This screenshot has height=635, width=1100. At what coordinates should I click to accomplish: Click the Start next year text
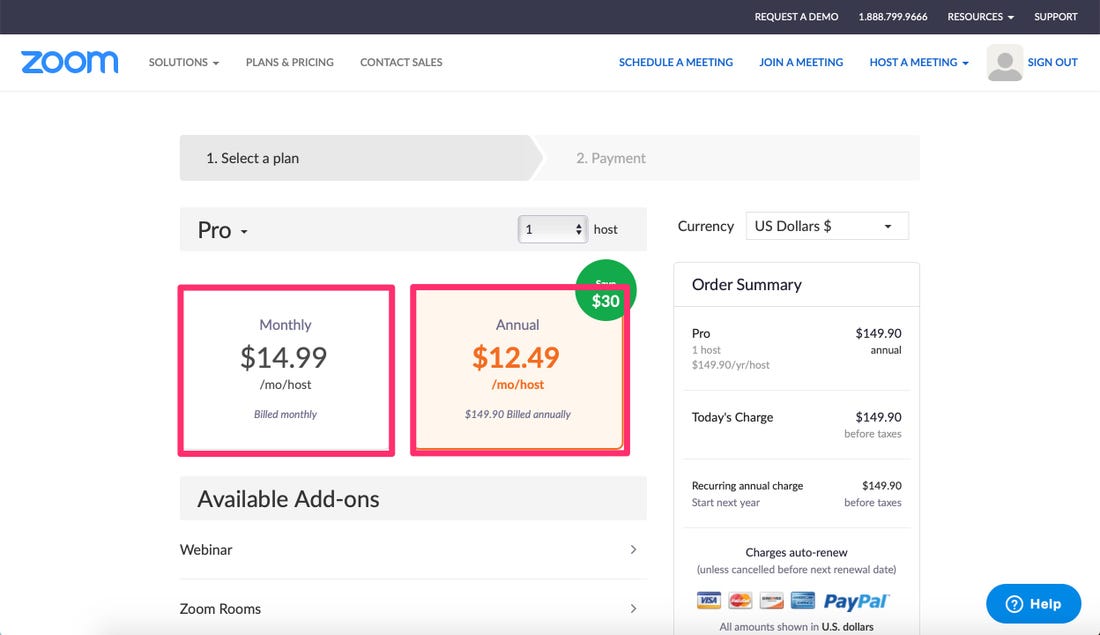(725, 502)
